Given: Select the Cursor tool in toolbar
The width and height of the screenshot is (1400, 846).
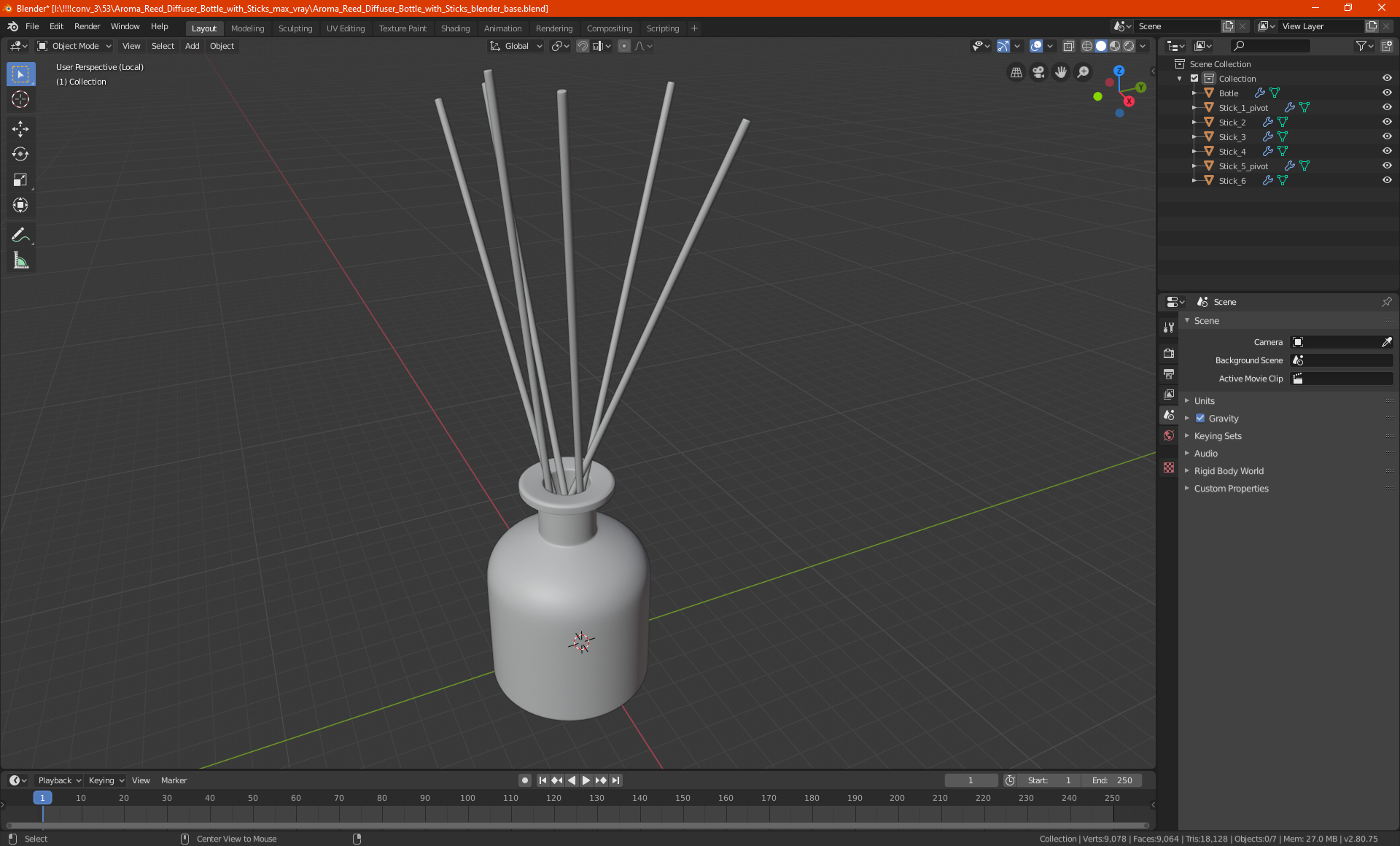Looking at the screenshot, I should tap(20, 100).
